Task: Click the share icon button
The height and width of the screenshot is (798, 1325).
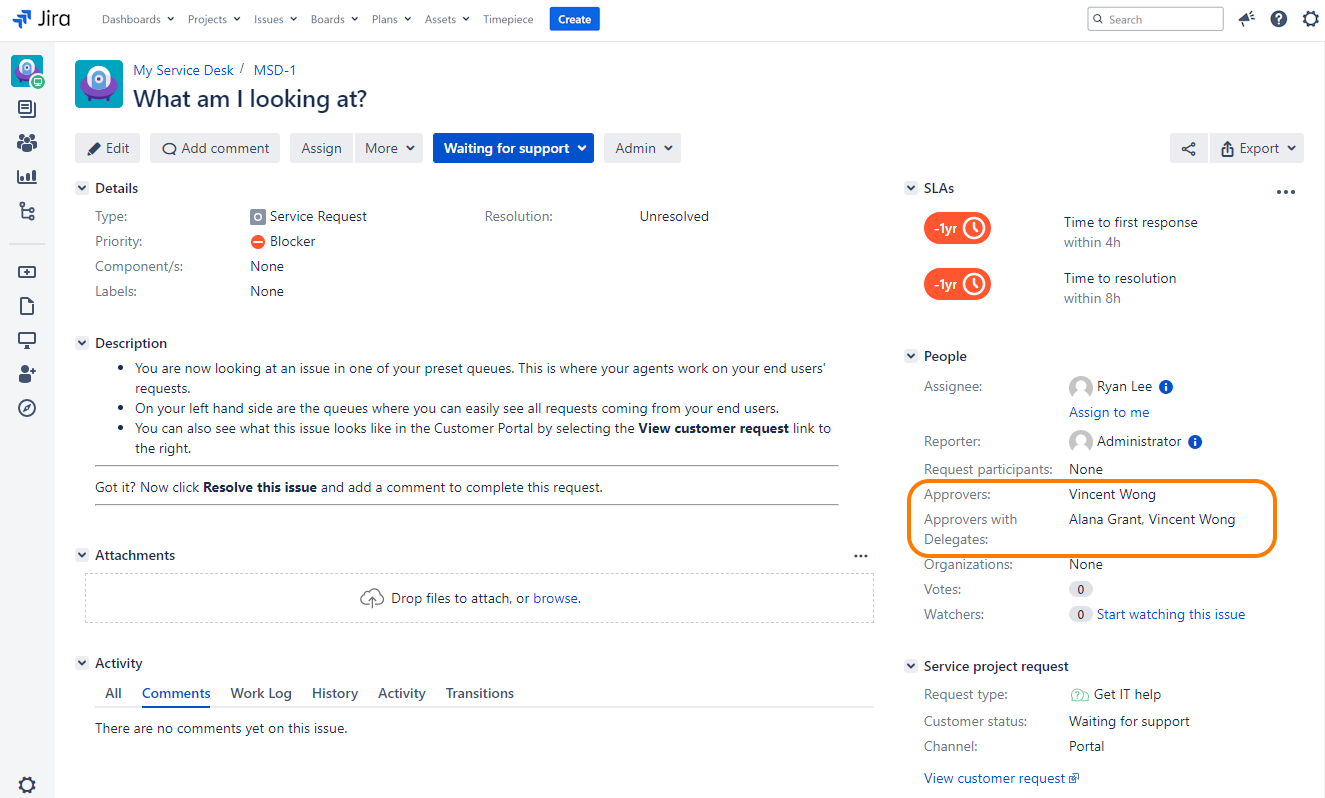Action: click(1188, 148)
